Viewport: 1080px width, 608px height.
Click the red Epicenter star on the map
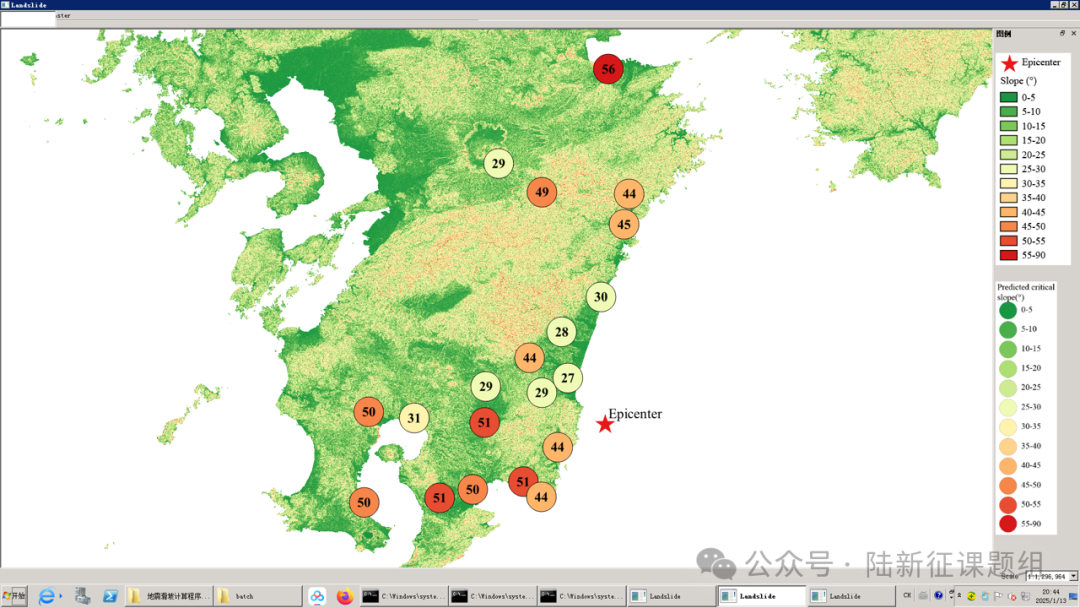click(x=605, y=425)
